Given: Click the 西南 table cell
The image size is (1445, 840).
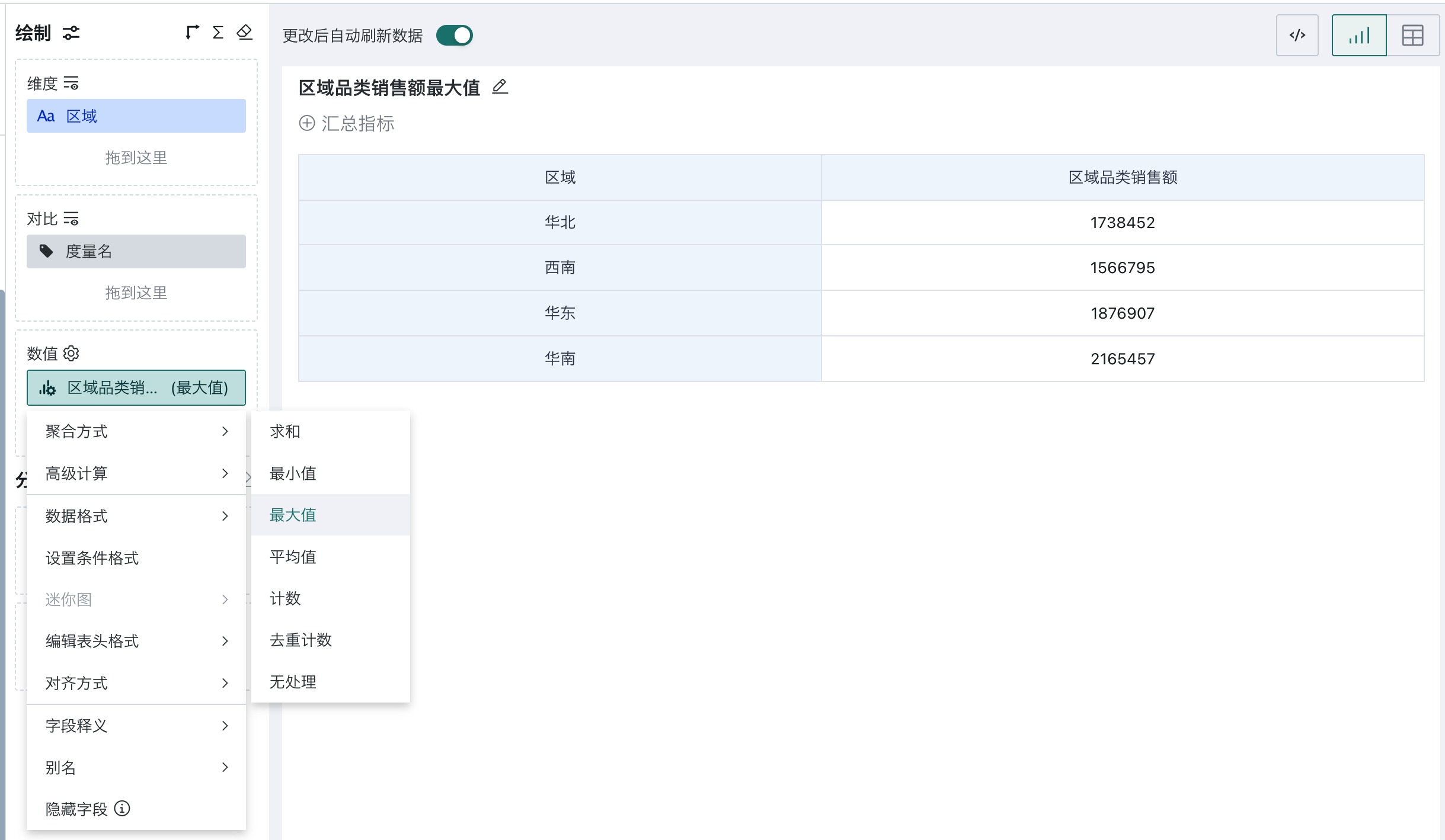Looking at the screenshot, I should [560, 267].
